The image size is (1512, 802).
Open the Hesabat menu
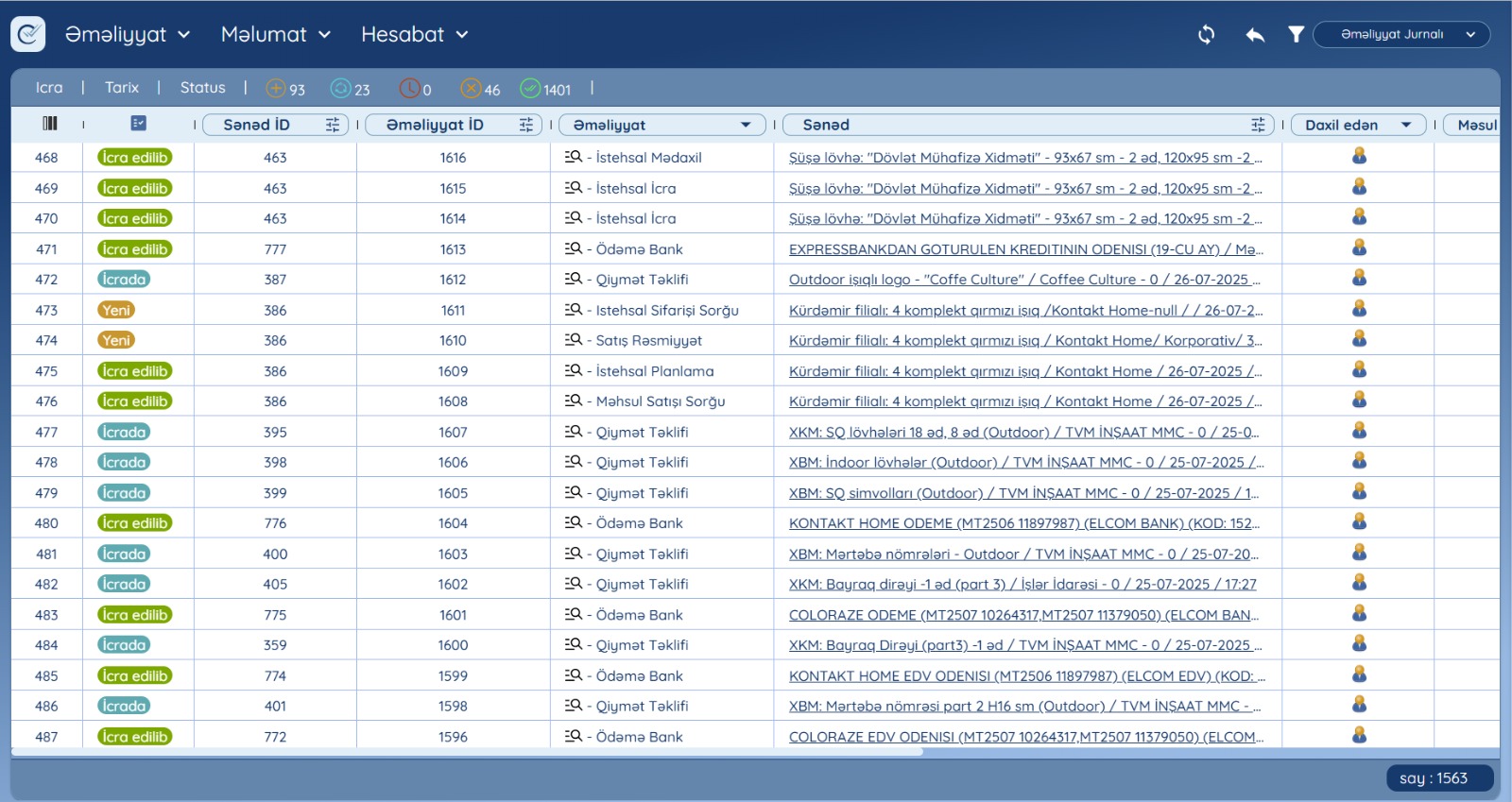[414, 35]
